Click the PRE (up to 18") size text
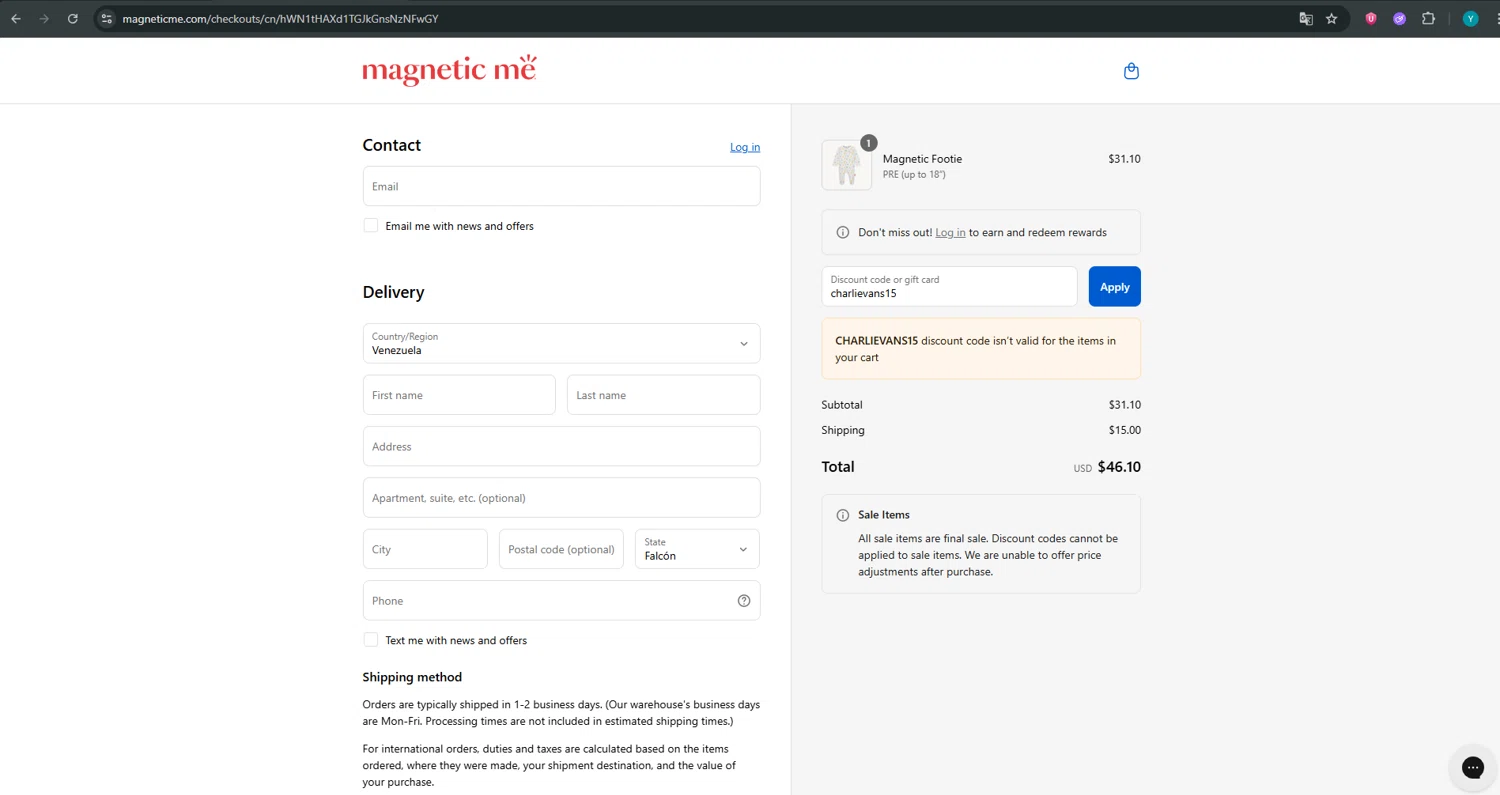This screenshot has width=1500, height=795. [914, 175]
